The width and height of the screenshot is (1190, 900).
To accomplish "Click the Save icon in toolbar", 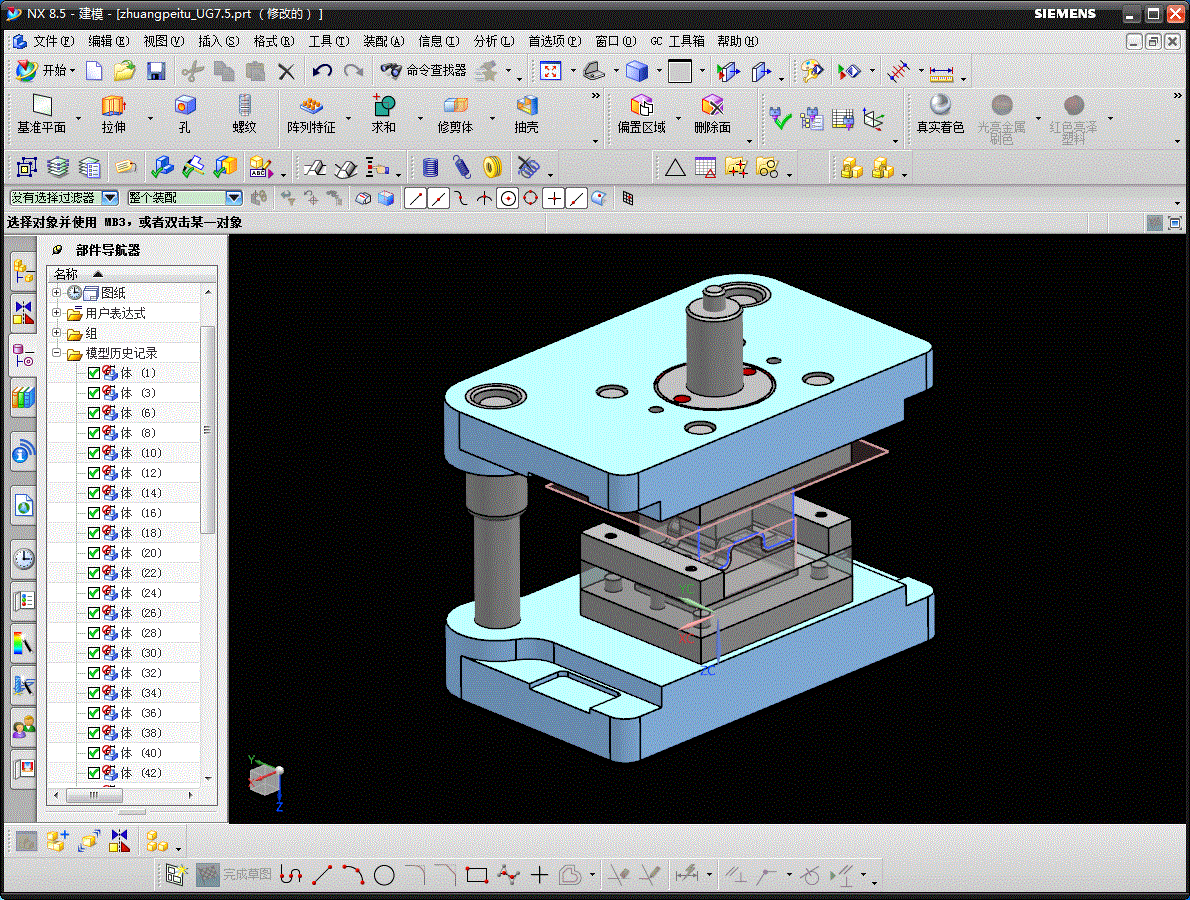I will pyautogui.click(x=156, y=71).
